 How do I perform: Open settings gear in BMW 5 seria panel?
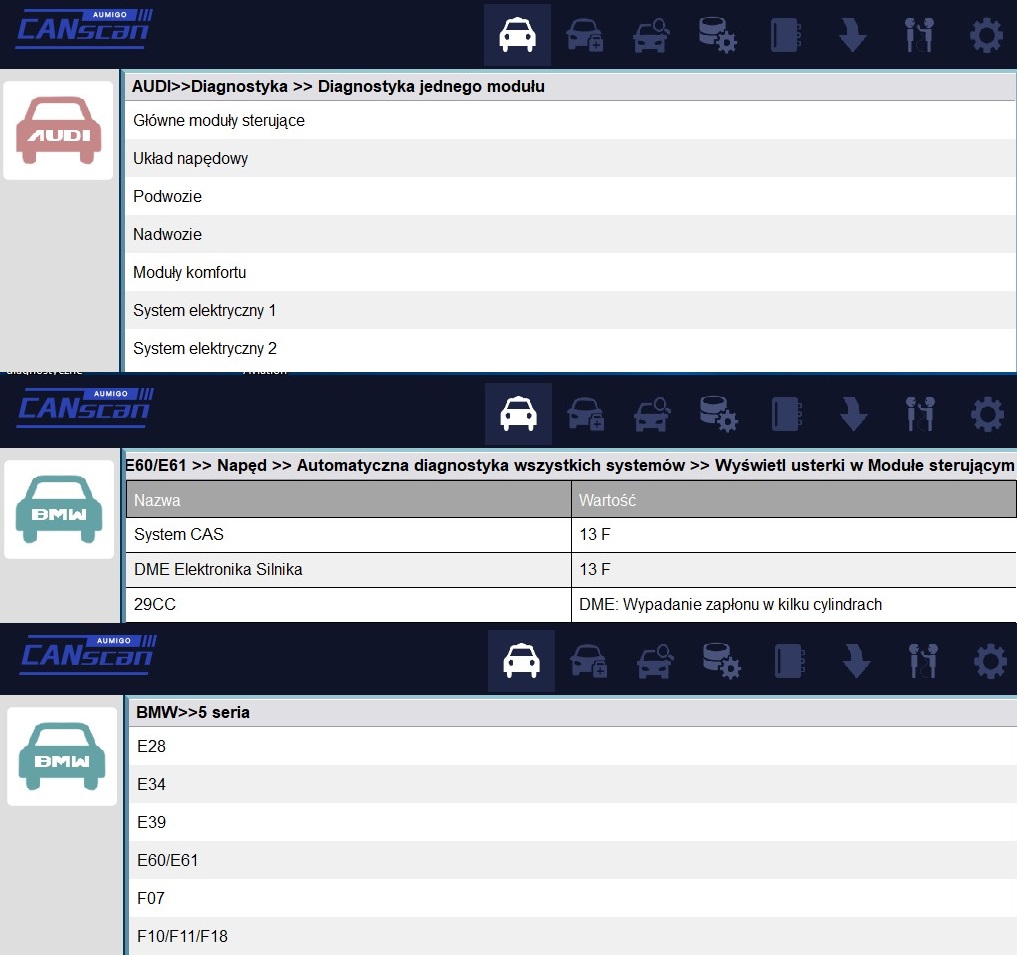pyautogui.click(x=990, y=661)
